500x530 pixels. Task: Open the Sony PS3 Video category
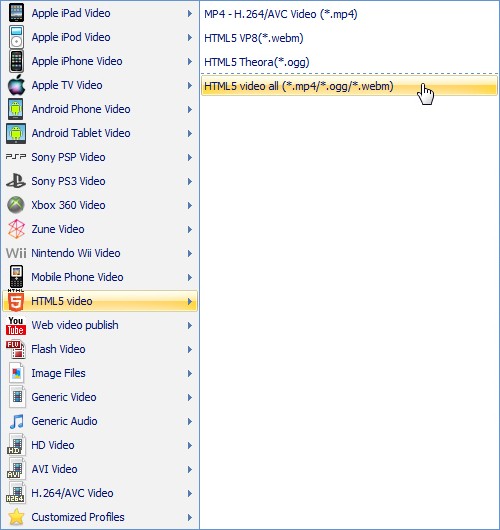[100, 181]
